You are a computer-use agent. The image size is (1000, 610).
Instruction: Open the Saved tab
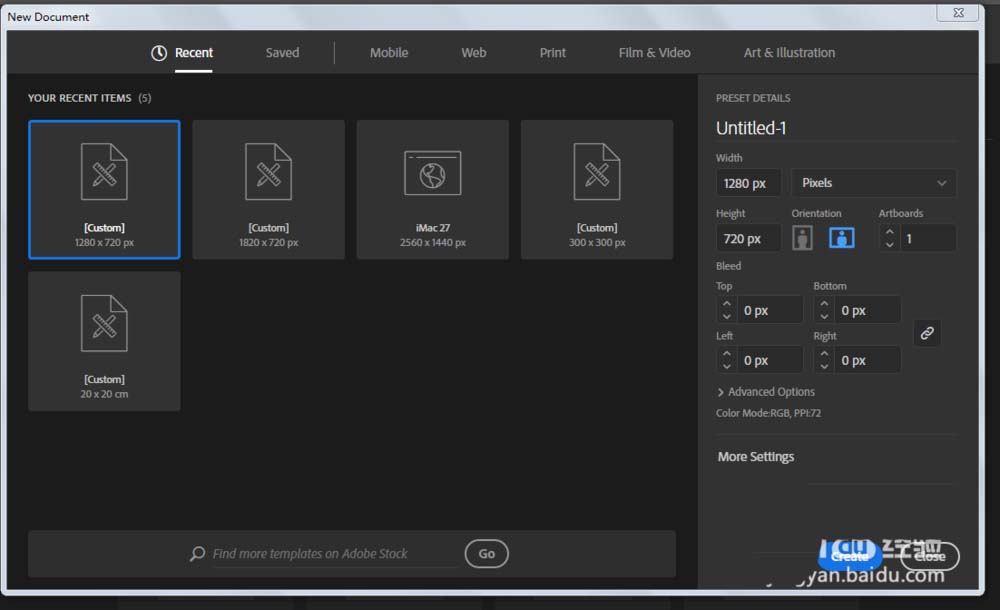click(282, 53)
